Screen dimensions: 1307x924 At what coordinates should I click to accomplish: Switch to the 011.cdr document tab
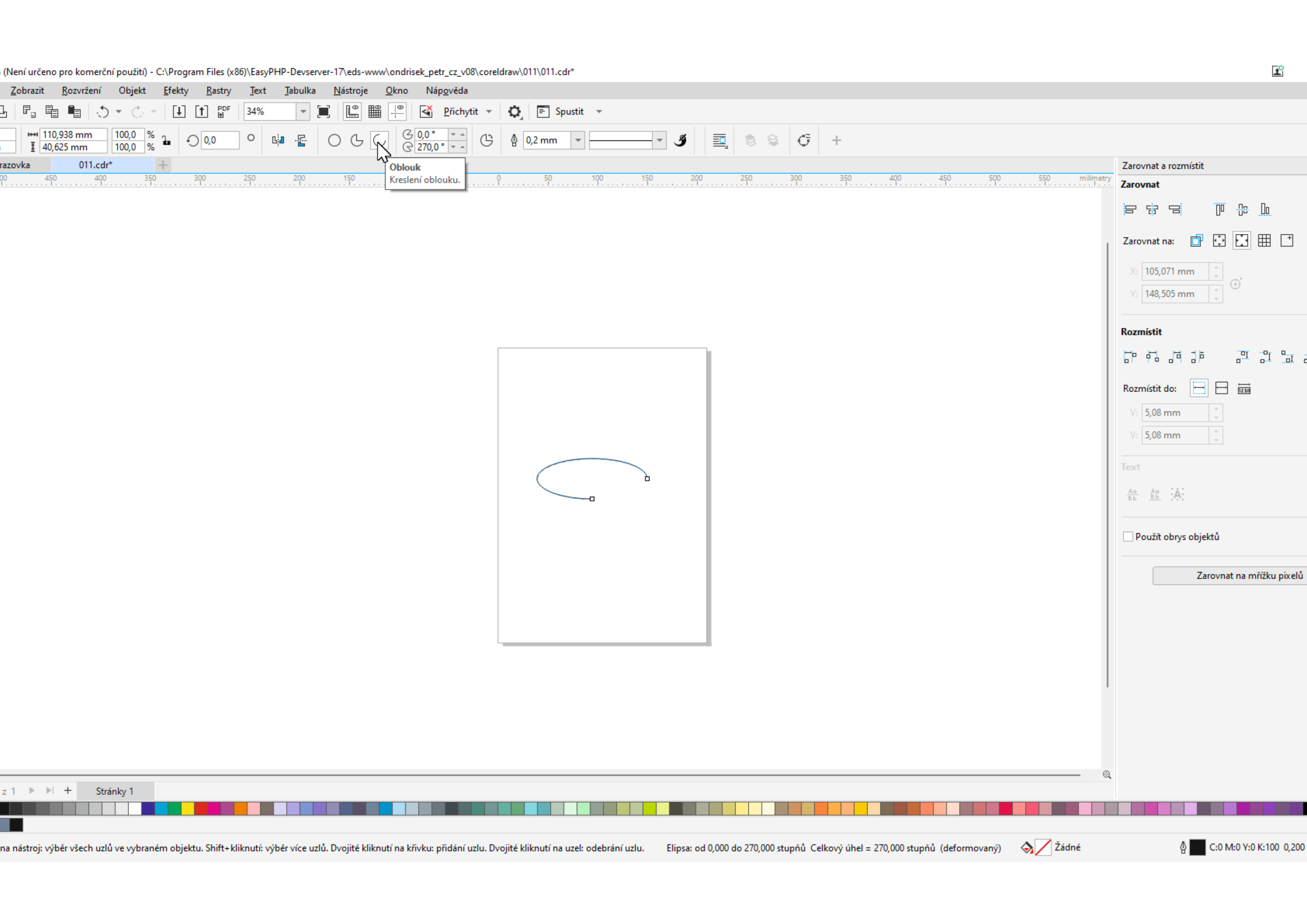point(96,165)
